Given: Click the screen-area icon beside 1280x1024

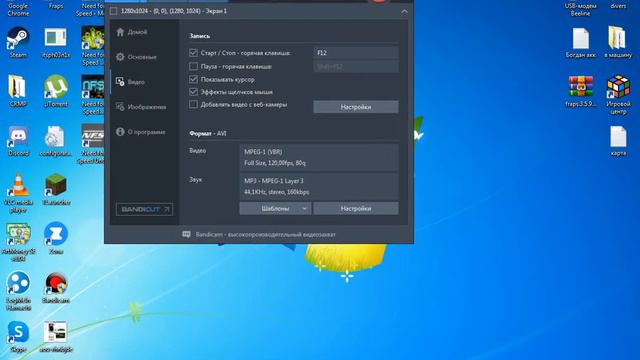Looking at the screenshot, I should [113, 11].
